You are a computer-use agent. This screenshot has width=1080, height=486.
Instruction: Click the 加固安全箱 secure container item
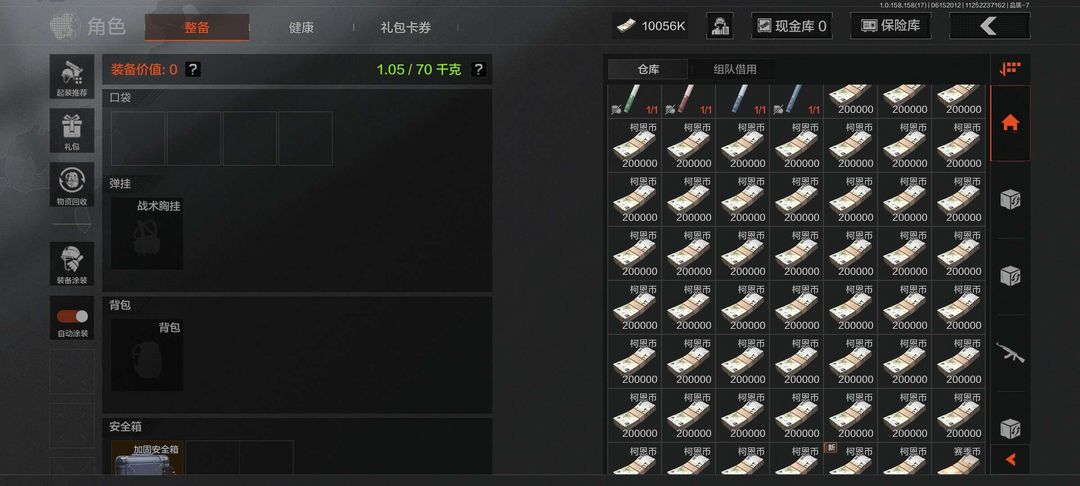coord(147,458)
